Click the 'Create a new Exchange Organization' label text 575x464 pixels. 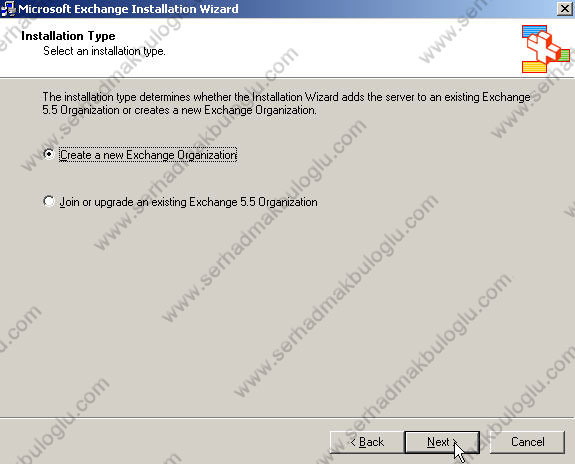tap(148, 155)
